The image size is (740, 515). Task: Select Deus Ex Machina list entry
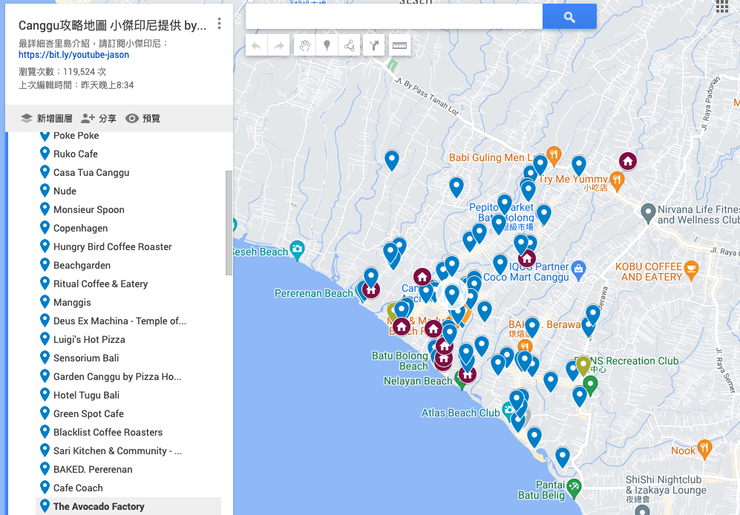click(x=119, y=321)
